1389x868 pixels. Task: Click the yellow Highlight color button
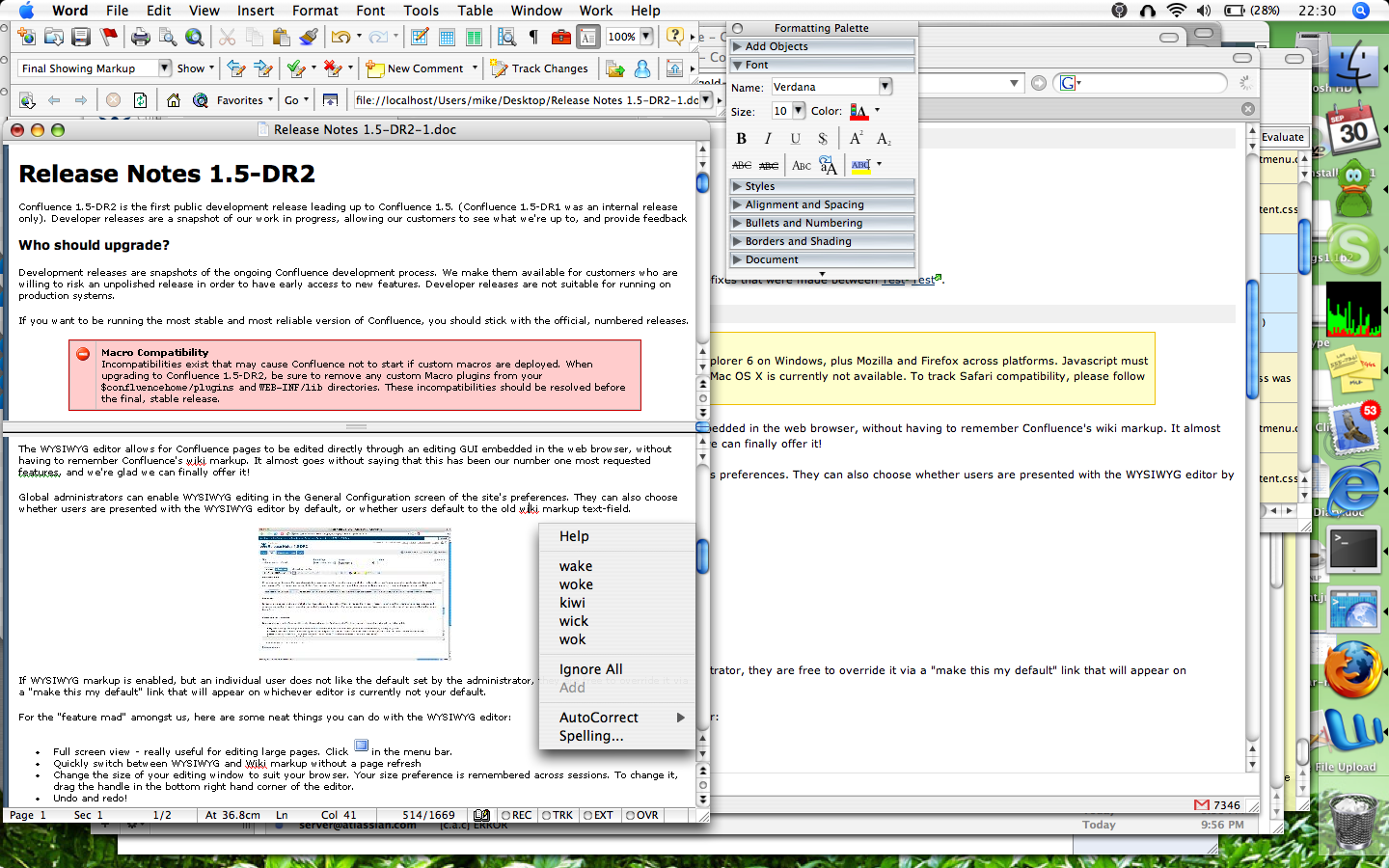(860, 166)
